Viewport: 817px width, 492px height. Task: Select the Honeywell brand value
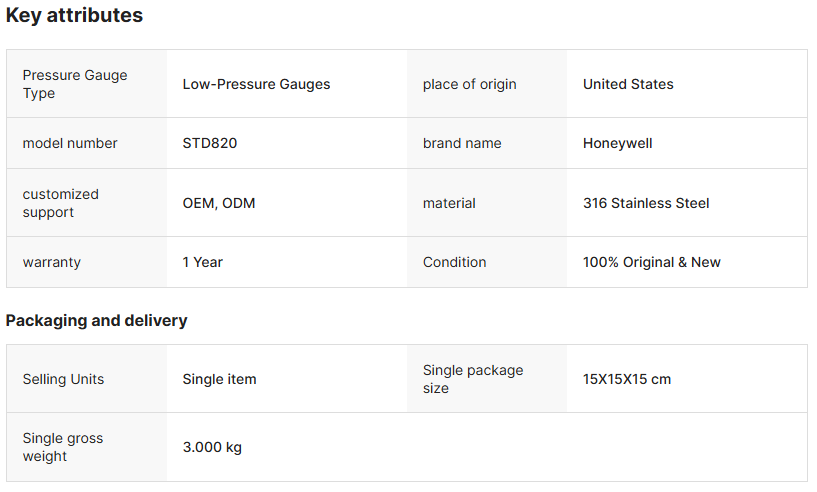coord(617,143)
